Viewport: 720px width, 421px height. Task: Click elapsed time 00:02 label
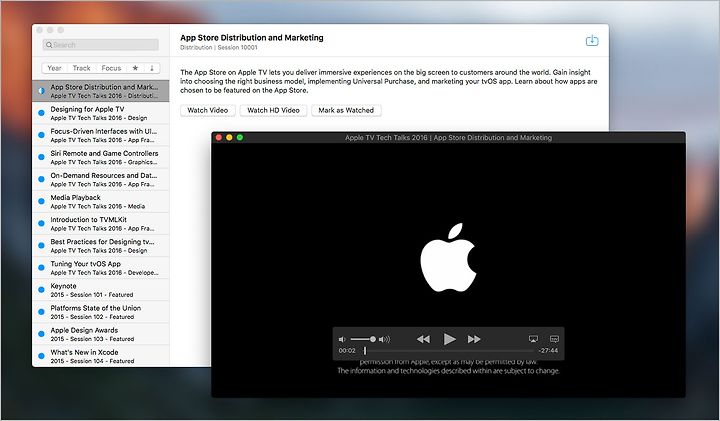coord(347,351)
